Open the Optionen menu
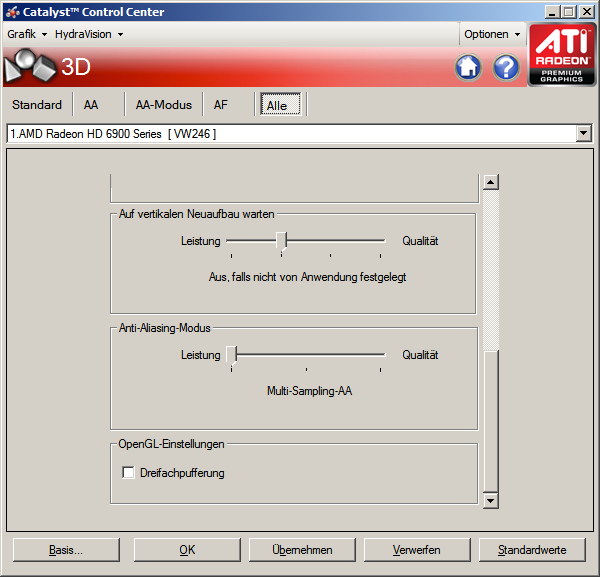 coord(492,34)
